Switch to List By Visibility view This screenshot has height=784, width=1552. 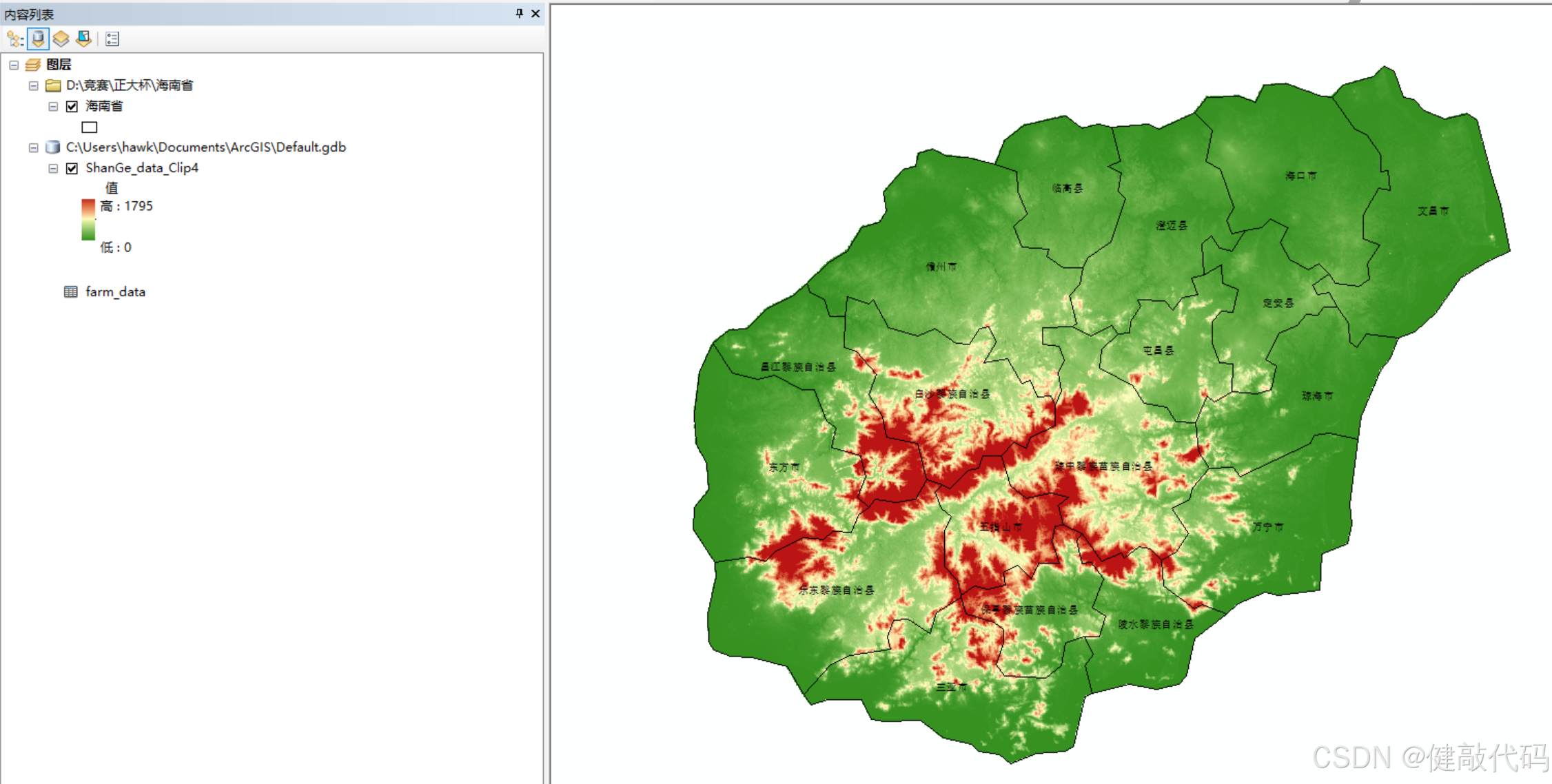coord(61,39)
